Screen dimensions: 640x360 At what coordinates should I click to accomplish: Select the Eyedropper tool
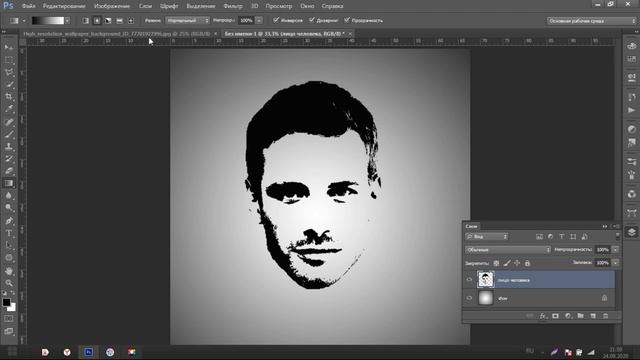tap(9, 109)
